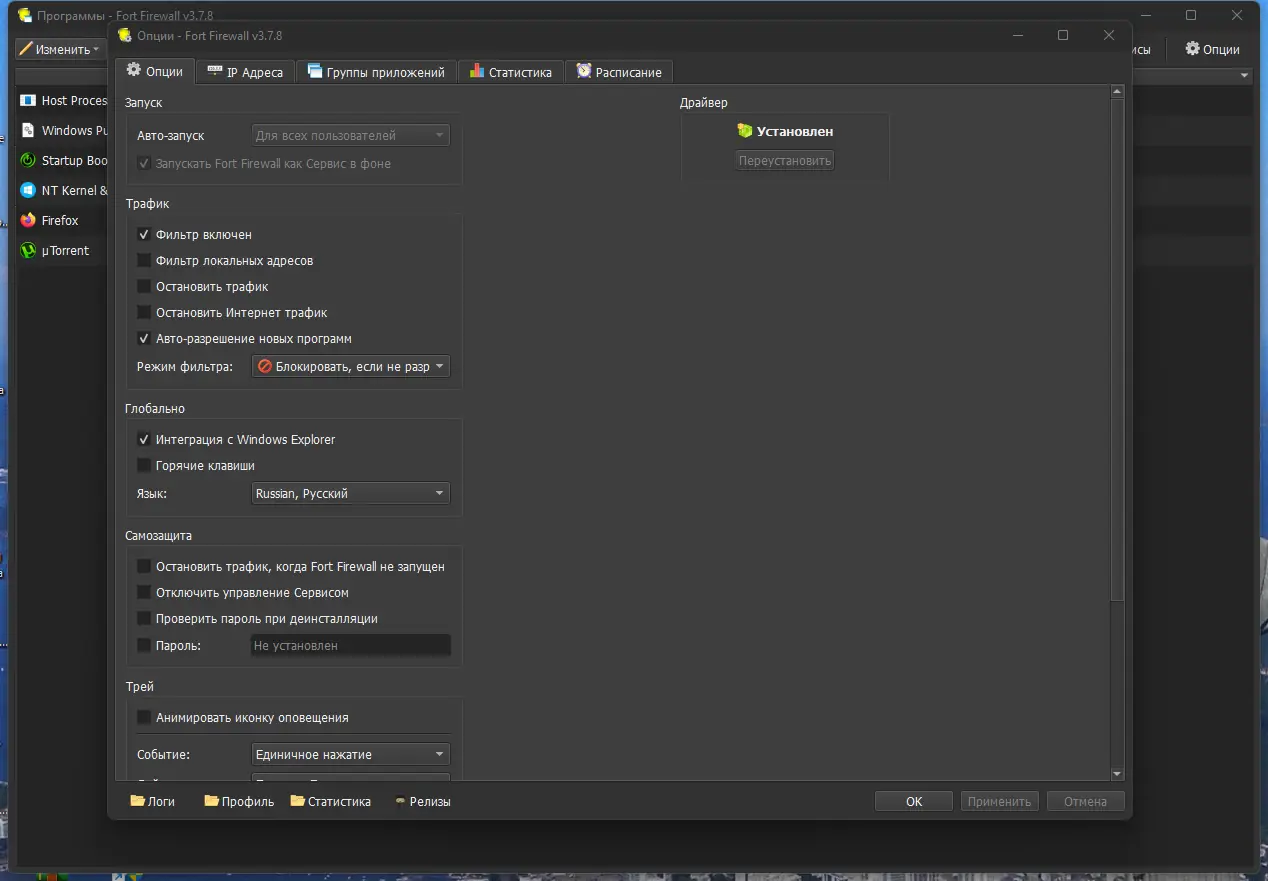The height and width of the screenshot is (881, 1268).
Task: Click the IP Адреса tab icon
Action: 214,71
